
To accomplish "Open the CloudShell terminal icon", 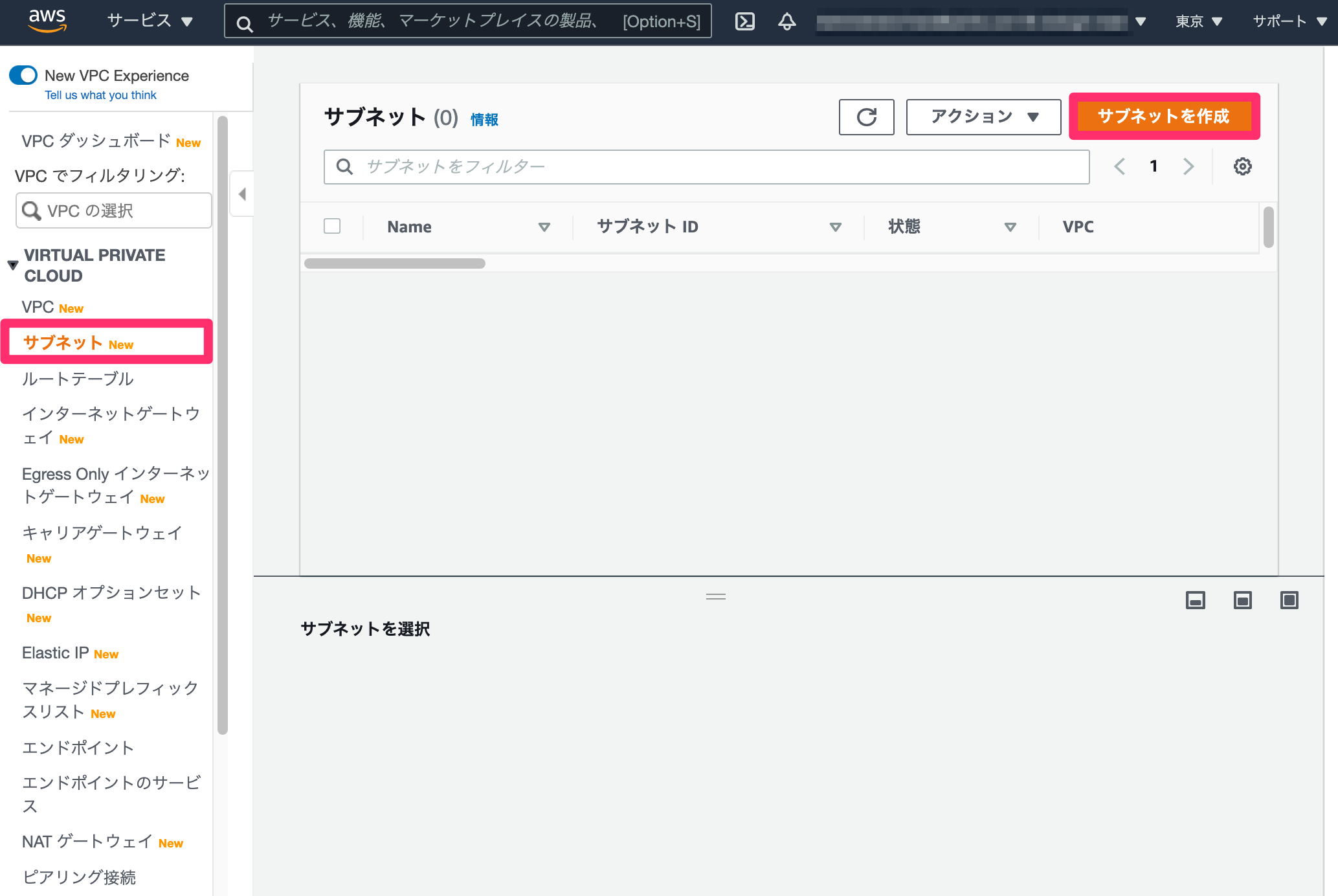I will point(745,21).
